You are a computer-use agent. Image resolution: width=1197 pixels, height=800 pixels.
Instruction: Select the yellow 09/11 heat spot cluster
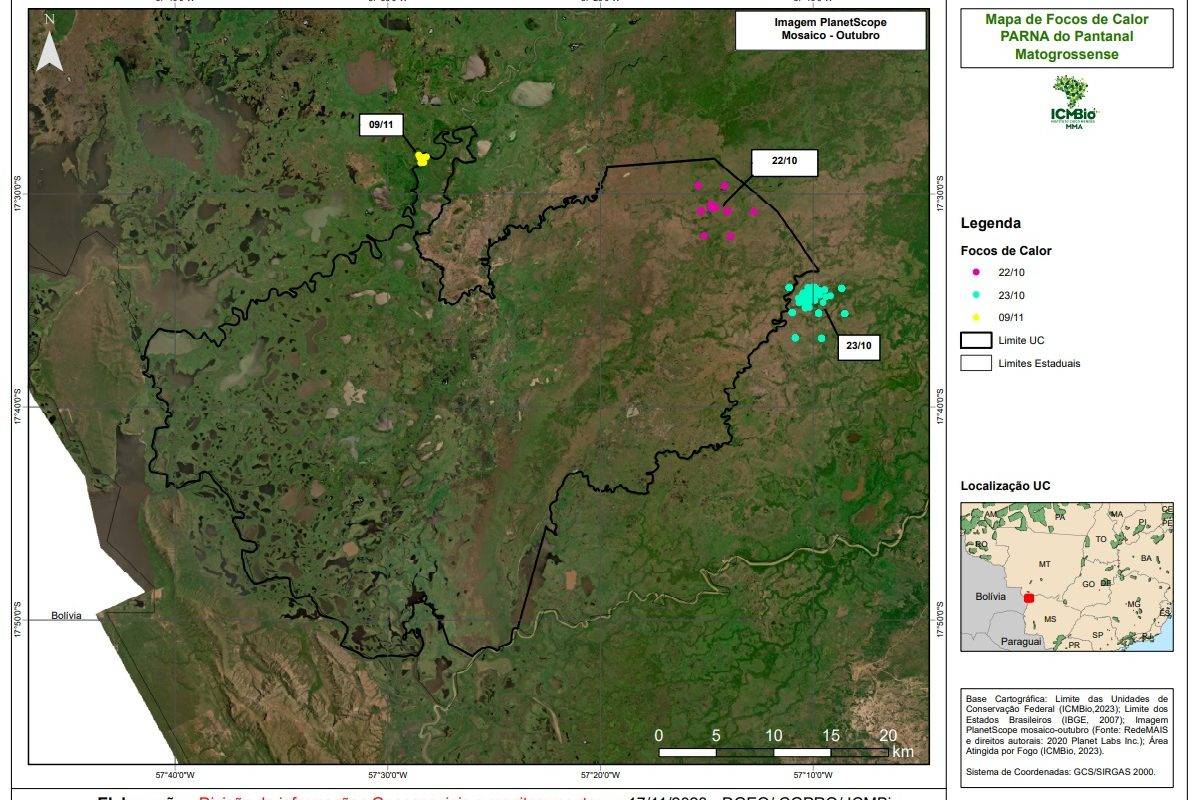click(x=422, y=158)
